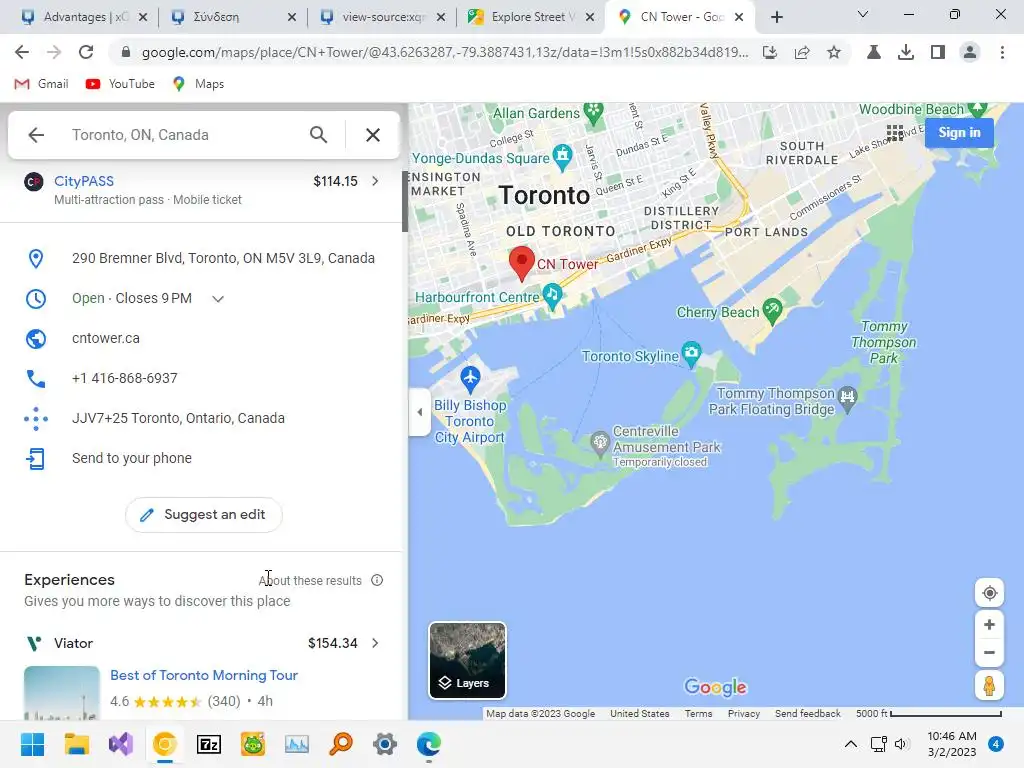Screen dimensions: 1024x768
Task: Click Send to your phone
Action: 200,458
